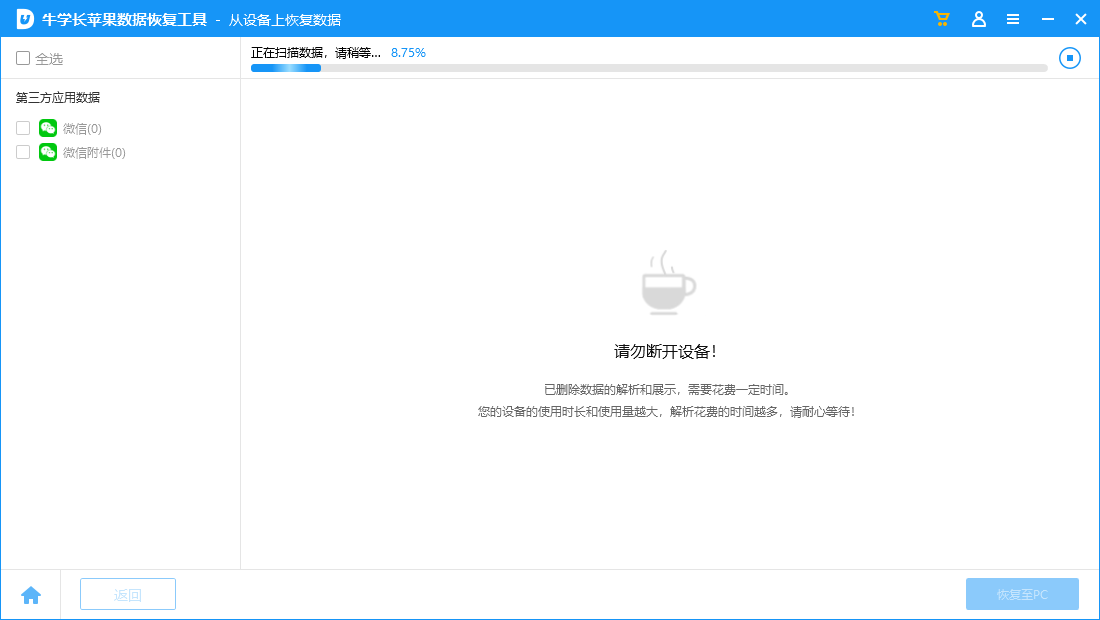The width and height of the screenshot is (1100, 620).
Task: Click the 恢复至PC recovery button
Action: (x=1021, y=594)
